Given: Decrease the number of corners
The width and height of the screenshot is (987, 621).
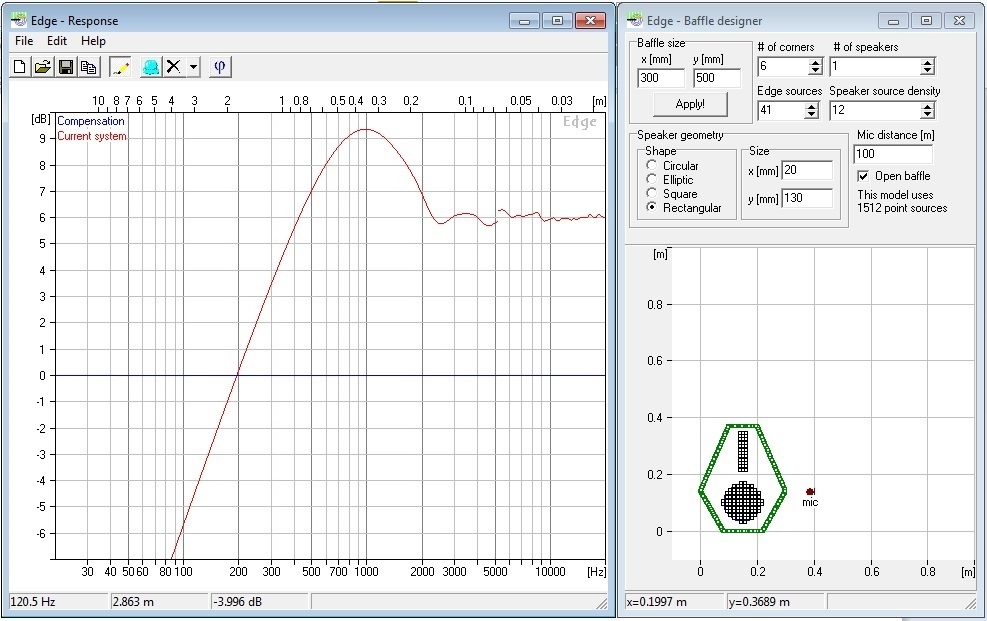Looking at the screenshot, I should tap(816, 70).
